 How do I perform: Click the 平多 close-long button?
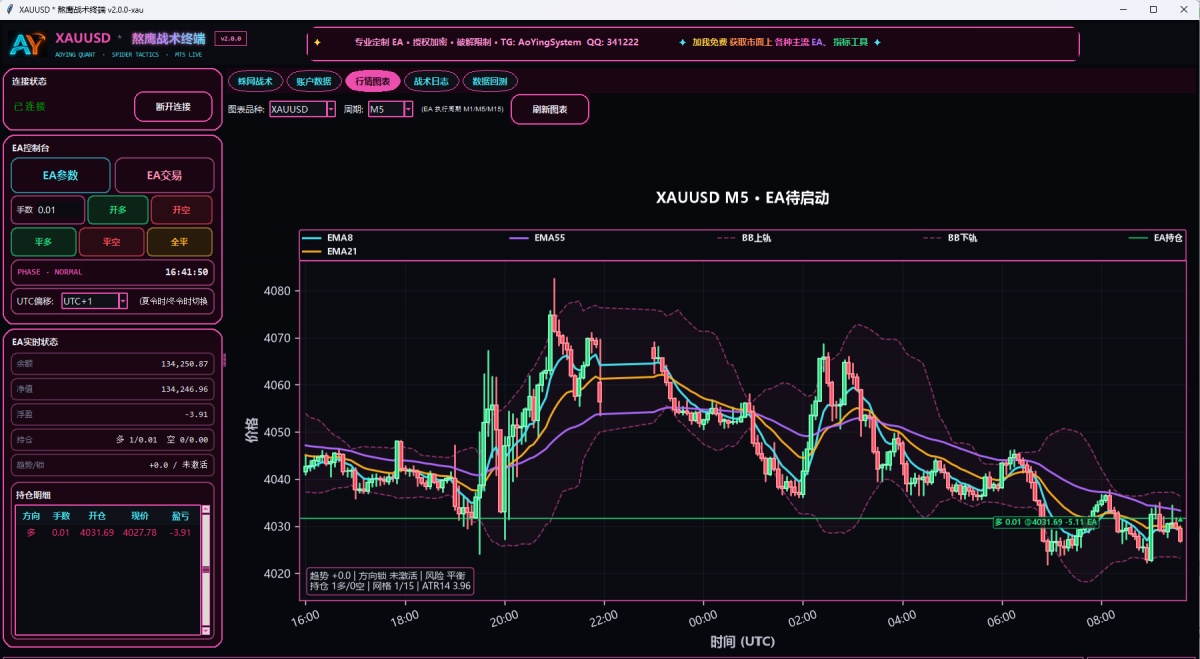tap(43, 242)
